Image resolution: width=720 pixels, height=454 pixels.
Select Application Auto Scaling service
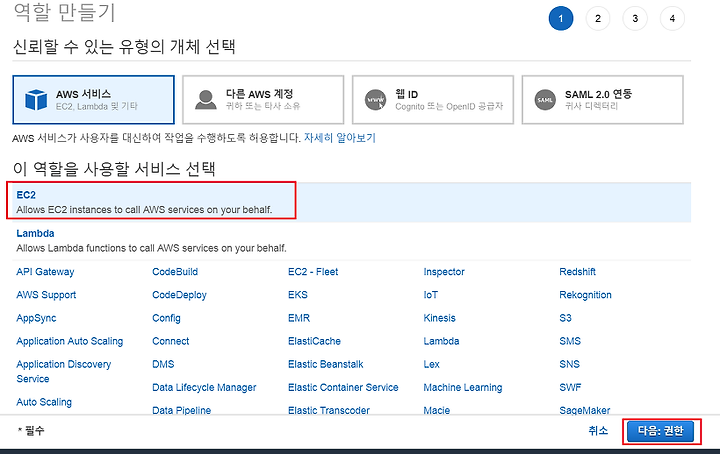pos(70,341)
